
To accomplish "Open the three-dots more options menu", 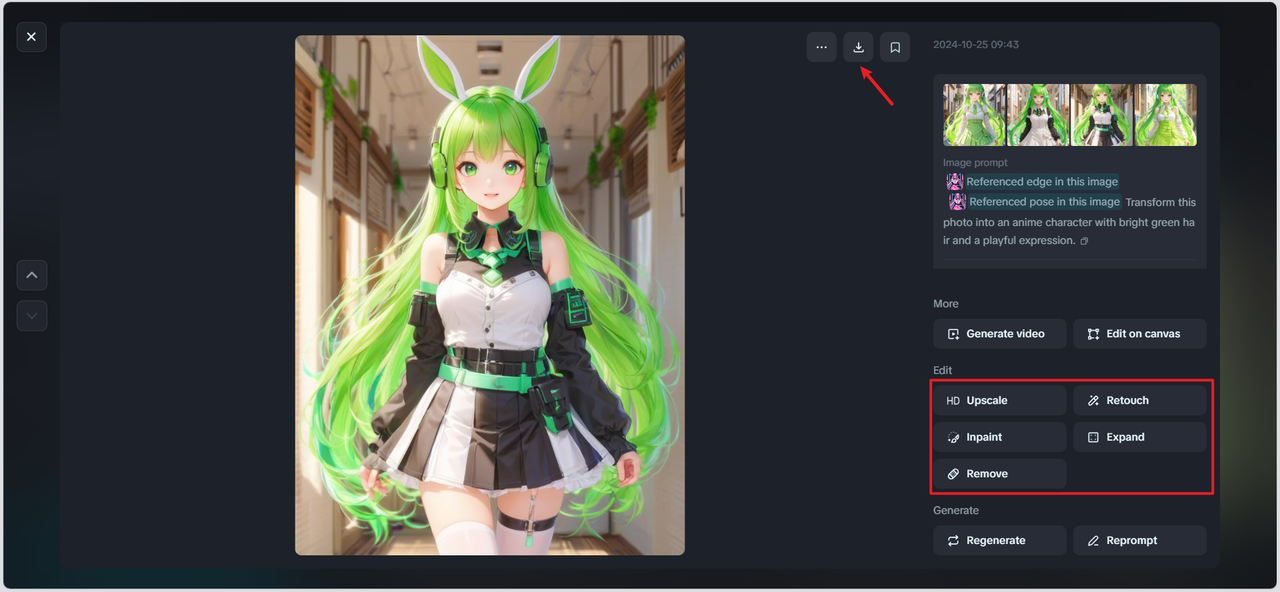I will pos(821,47).
